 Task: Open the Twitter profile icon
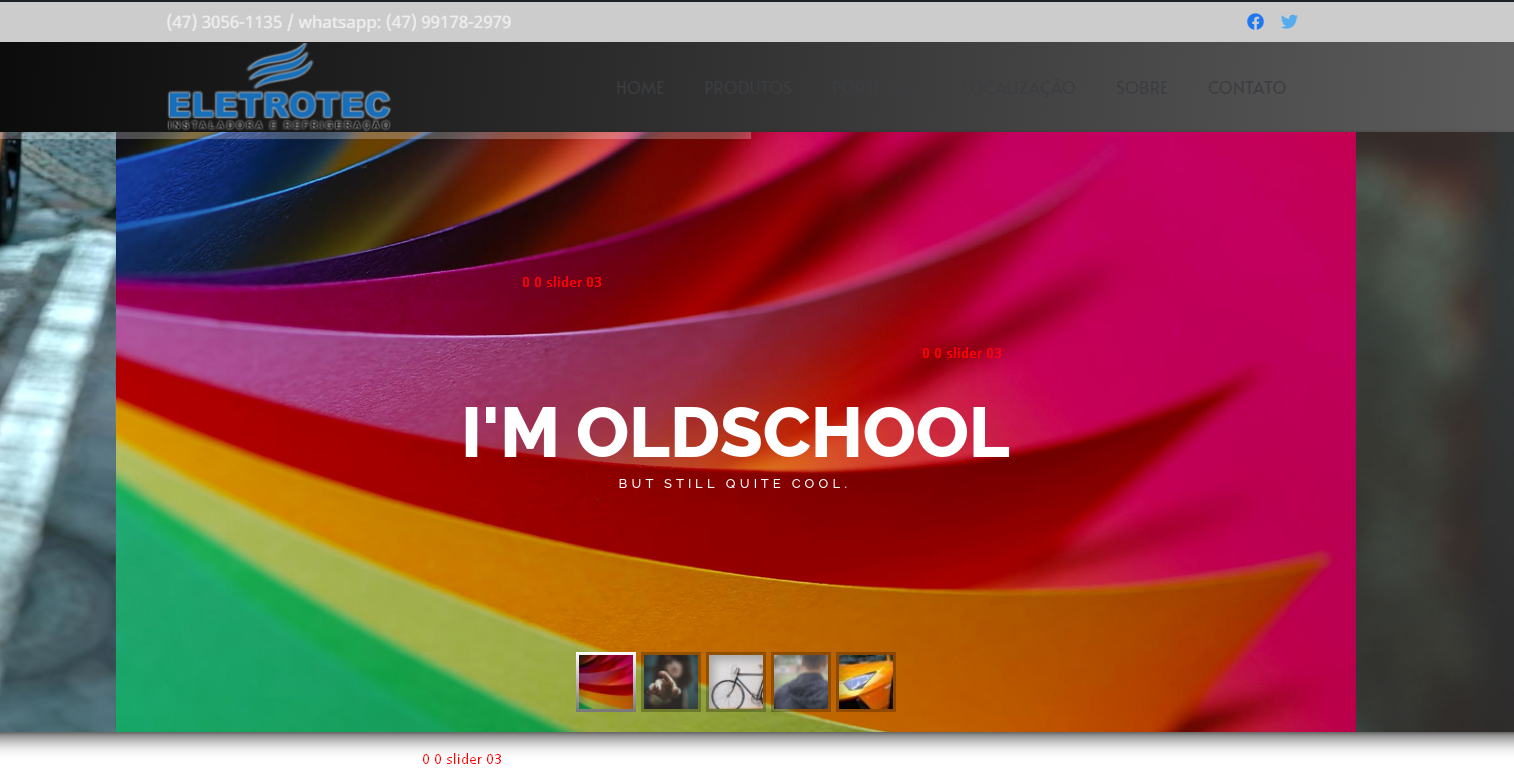1289,22
